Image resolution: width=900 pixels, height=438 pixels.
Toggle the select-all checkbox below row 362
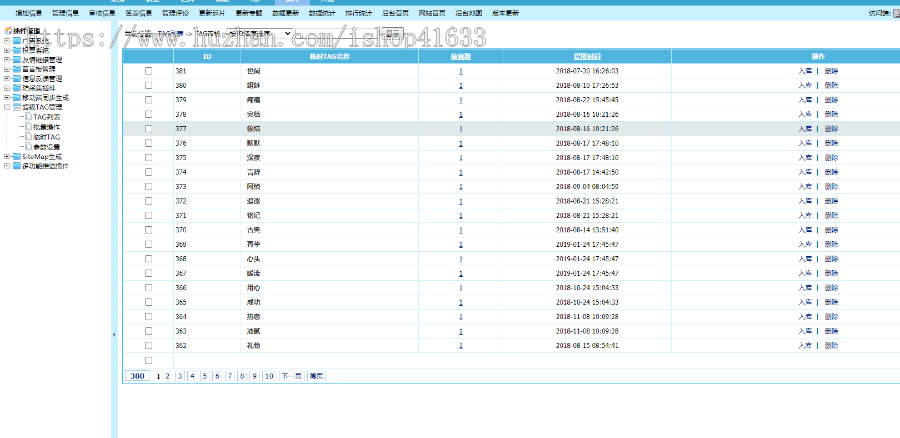[x=148, y=360]
